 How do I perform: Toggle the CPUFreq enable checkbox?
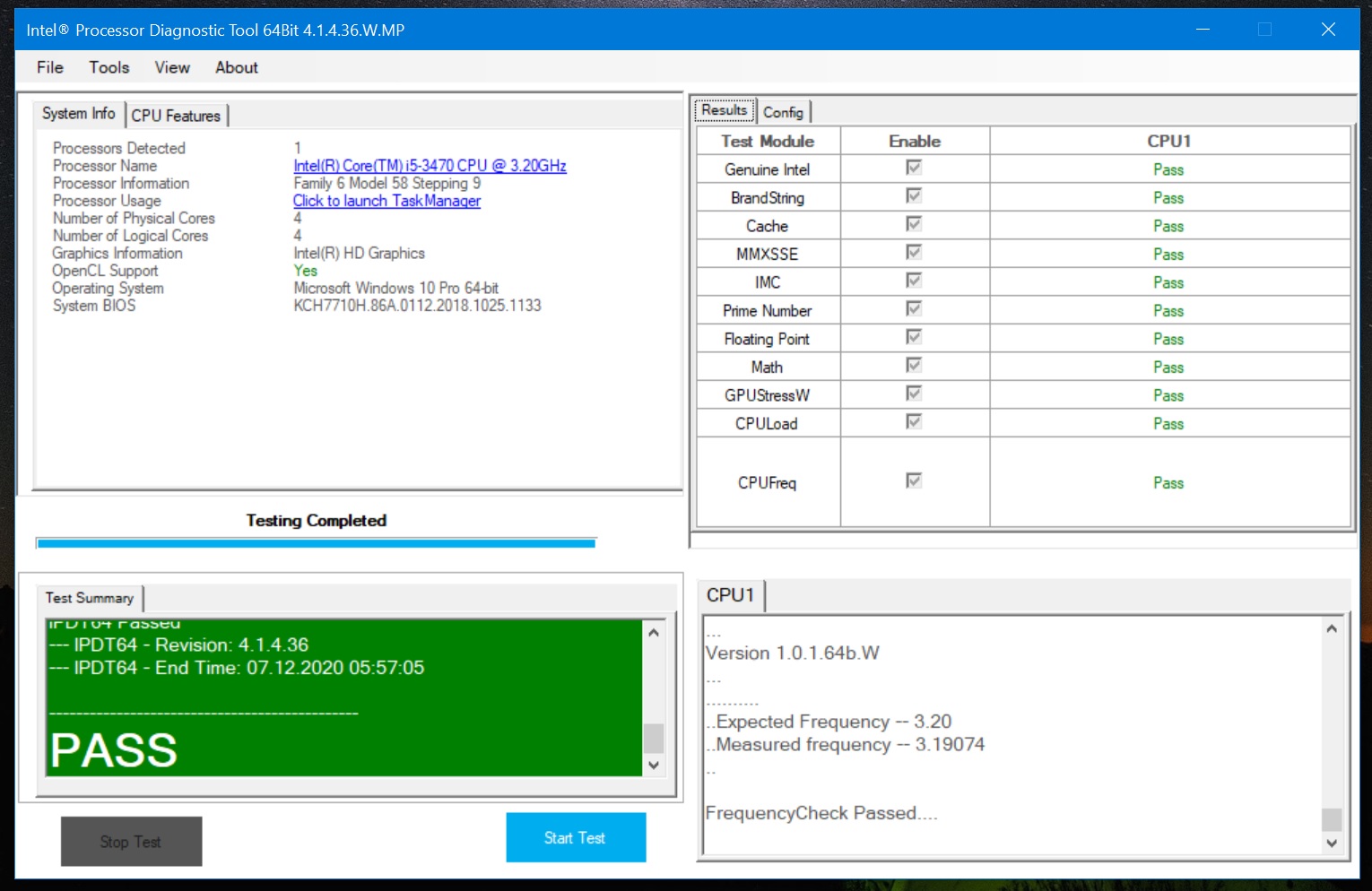coord(914,481)
